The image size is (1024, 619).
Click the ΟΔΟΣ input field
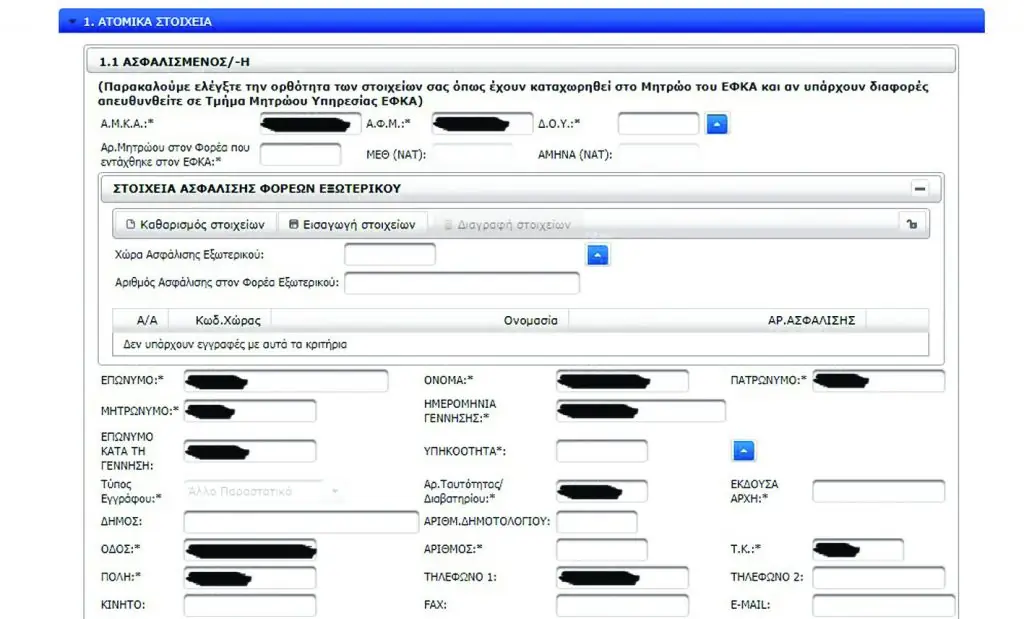[x=249, y=550]
